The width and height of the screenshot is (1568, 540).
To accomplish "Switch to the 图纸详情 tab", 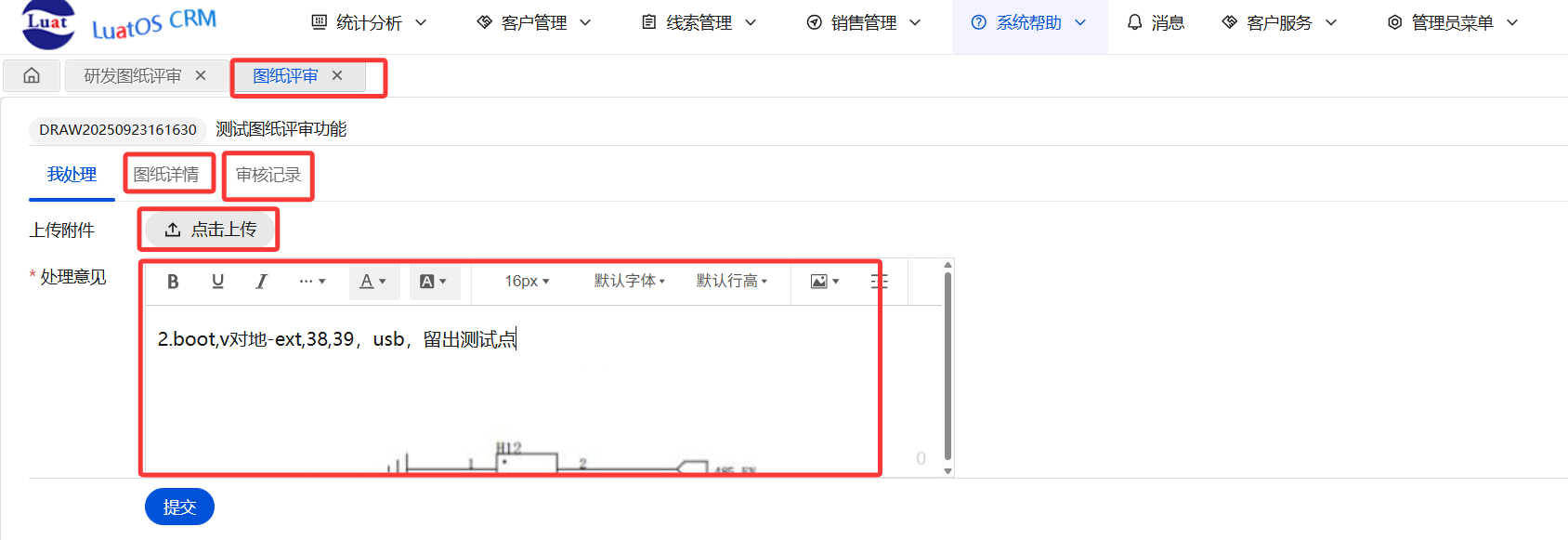I will pyautogui.click(x=166, y=175).
